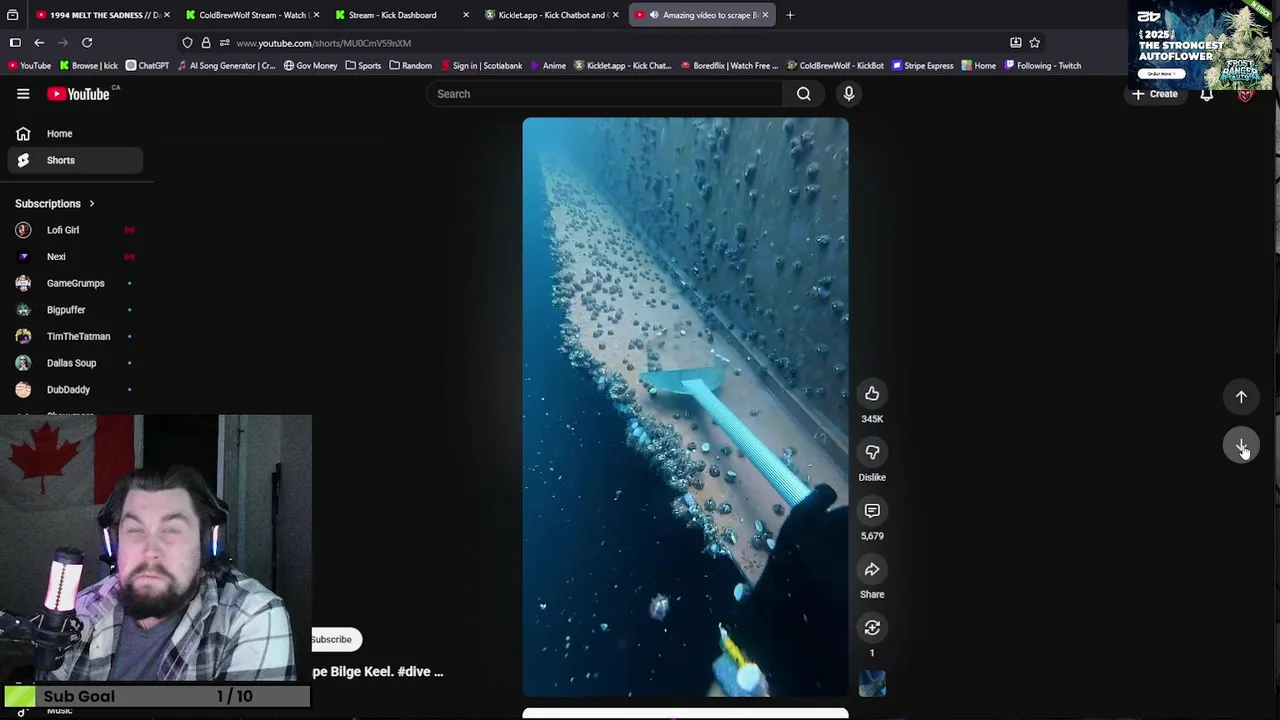
Task: Open the YouTube hamburger guide menu
Action: click(23, 94)
